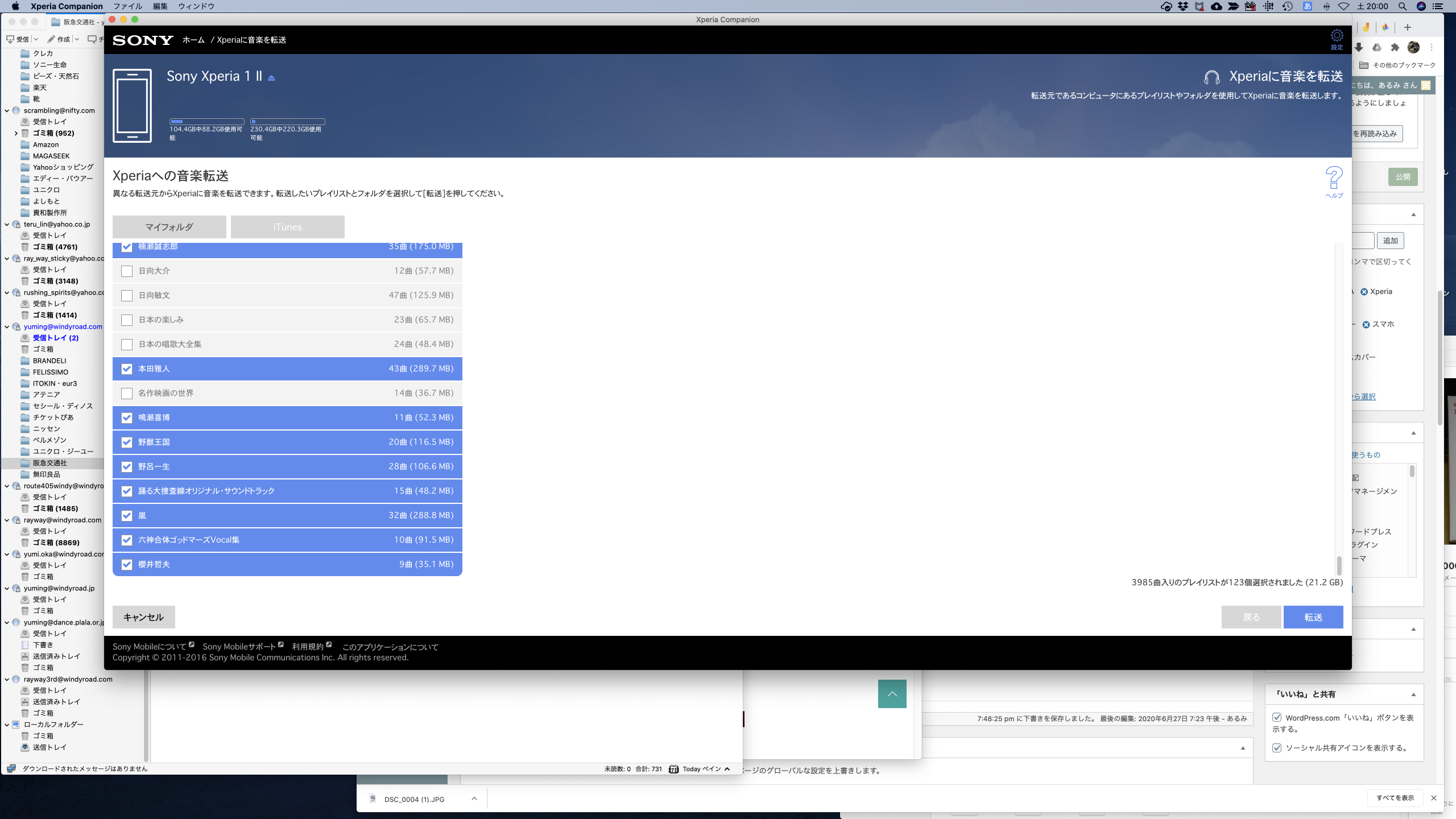Click すべてを表示 in downloads bar
1456x819 pixels.
click(x=1395, y=798)
